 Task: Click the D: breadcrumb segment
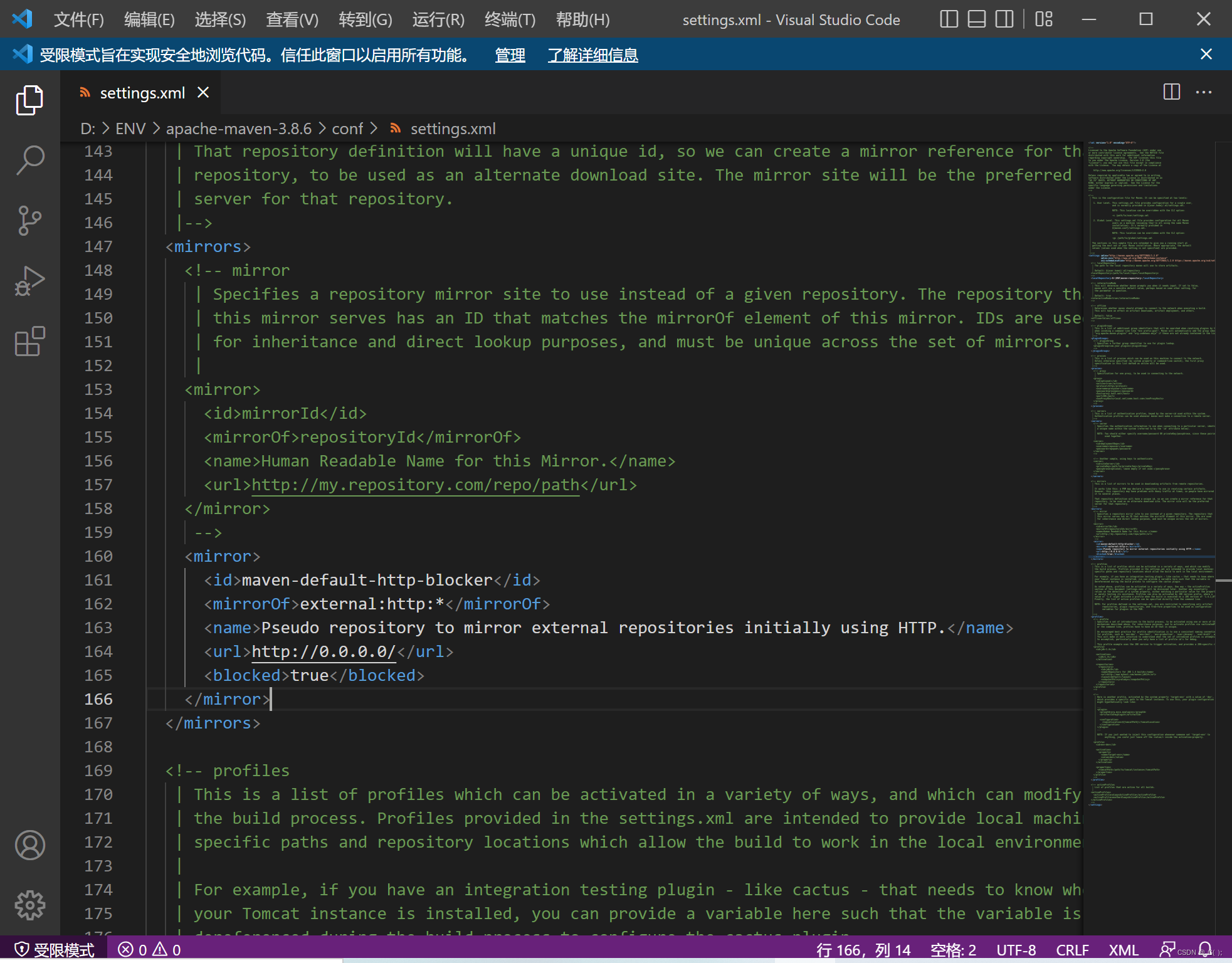coord(88,129)
